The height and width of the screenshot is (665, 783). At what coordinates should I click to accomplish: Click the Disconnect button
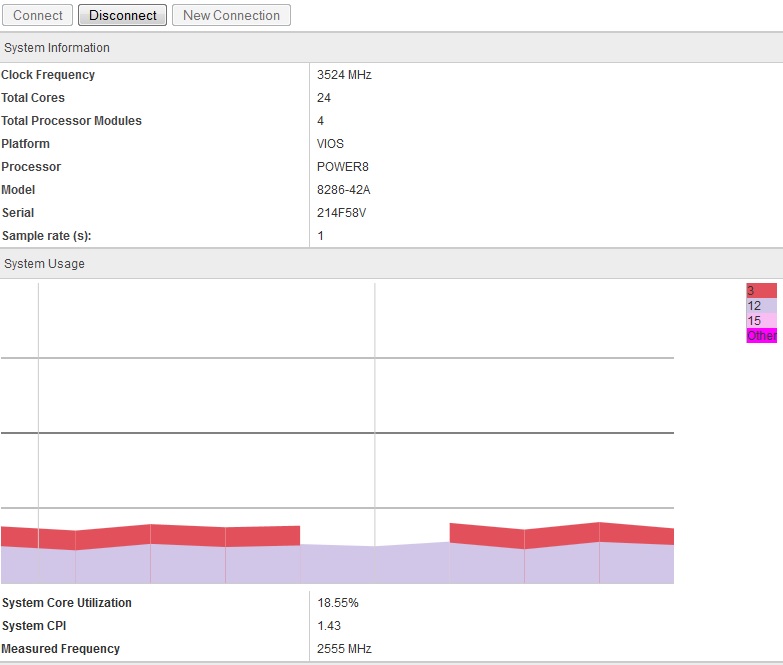[x=122, y=15]
